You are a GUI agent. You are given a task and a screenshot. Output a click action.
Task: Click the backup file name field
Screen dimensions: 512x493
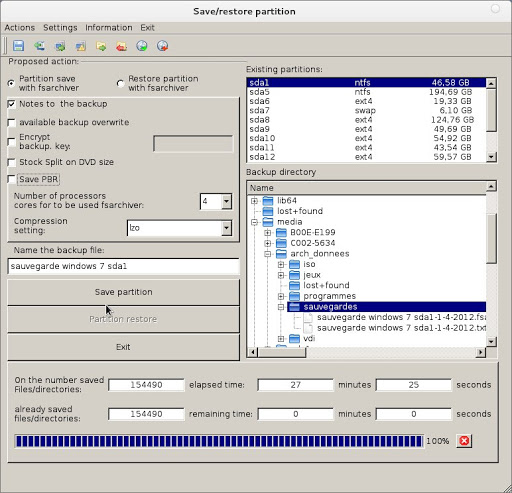pos(123,266)
